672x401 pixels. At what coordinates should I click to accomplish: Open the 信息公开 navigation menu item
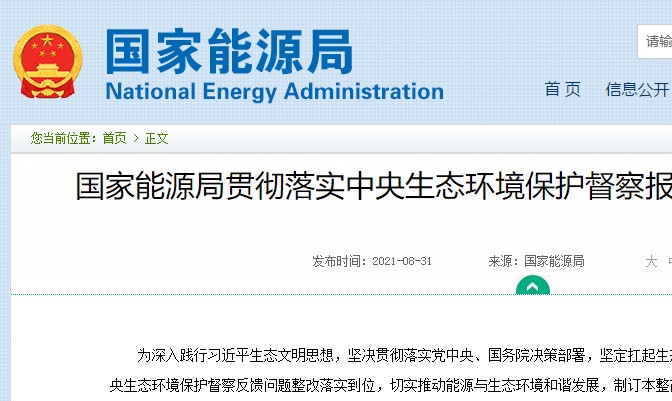637,90
